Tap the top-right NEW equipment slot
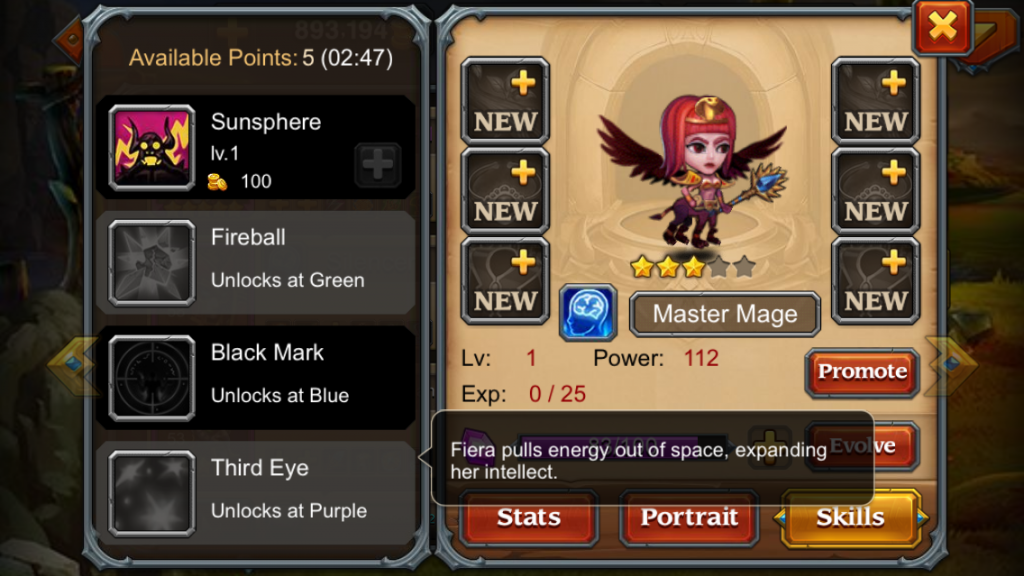The image size is (1024, 576). [x=875, y=101]
